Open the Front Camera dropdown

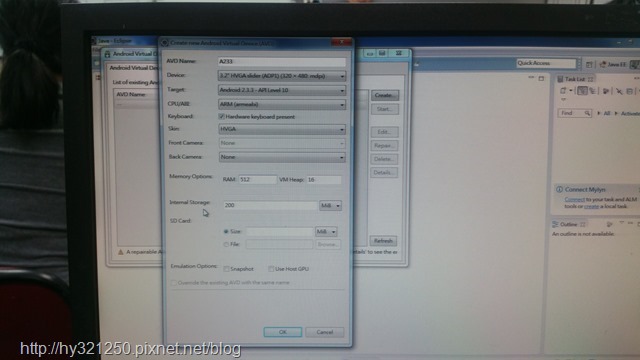tap(282, 143)
